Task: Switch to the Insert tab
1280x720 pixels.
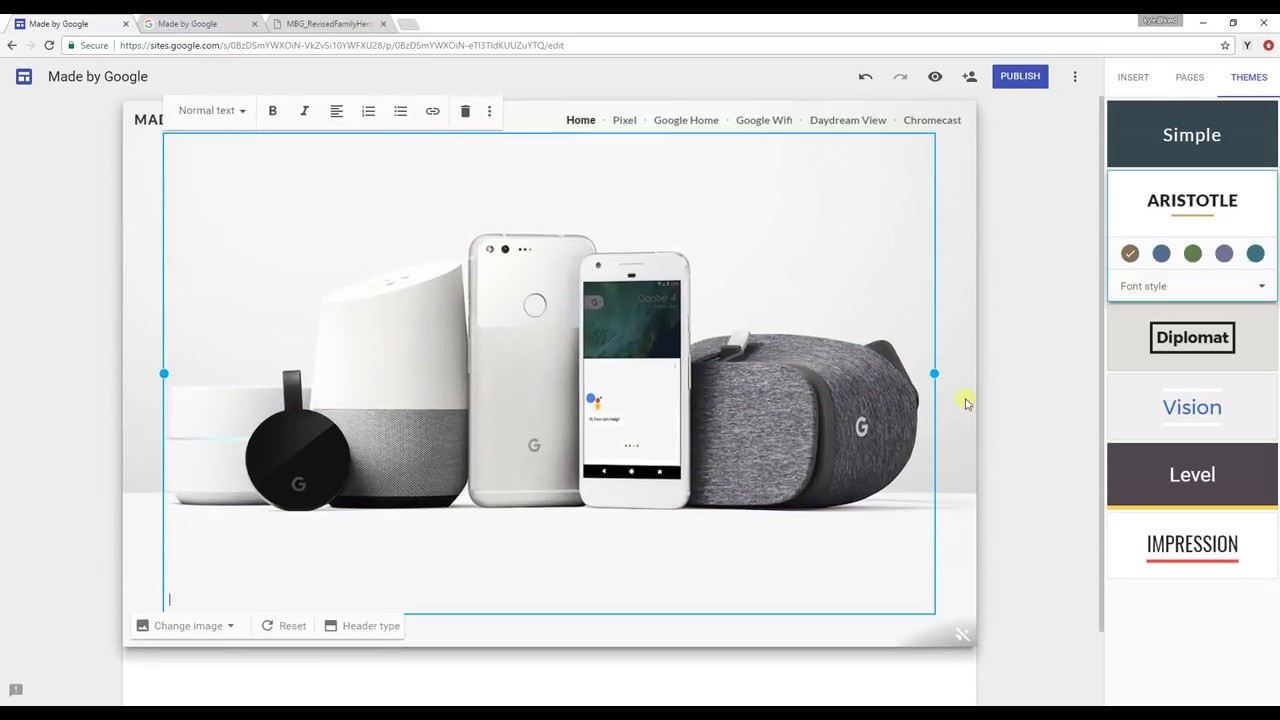Action: tap(1133, 77)
